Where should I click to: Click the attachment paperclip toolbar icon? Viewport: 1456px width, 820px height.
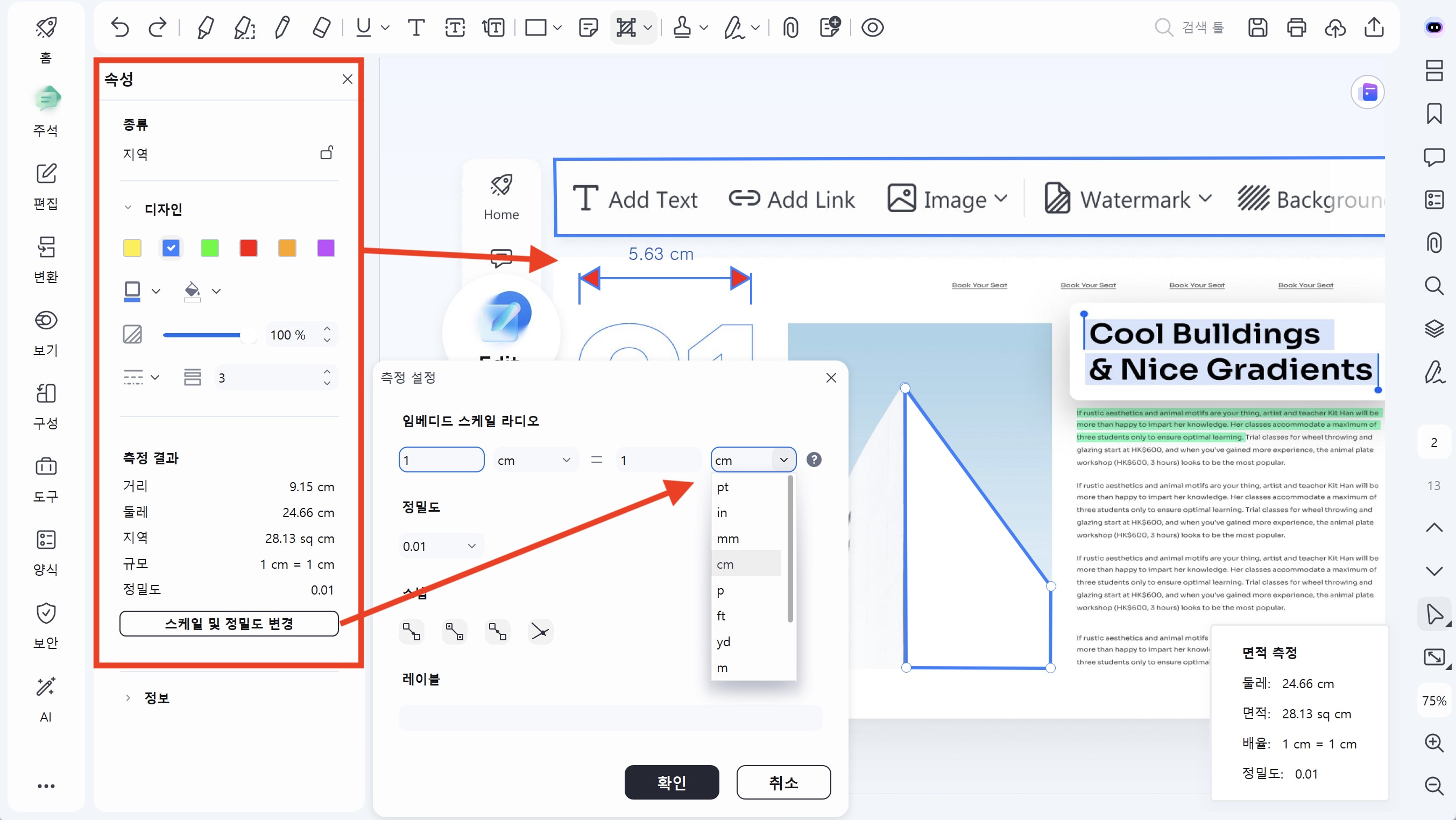click(x=791, y=27)
